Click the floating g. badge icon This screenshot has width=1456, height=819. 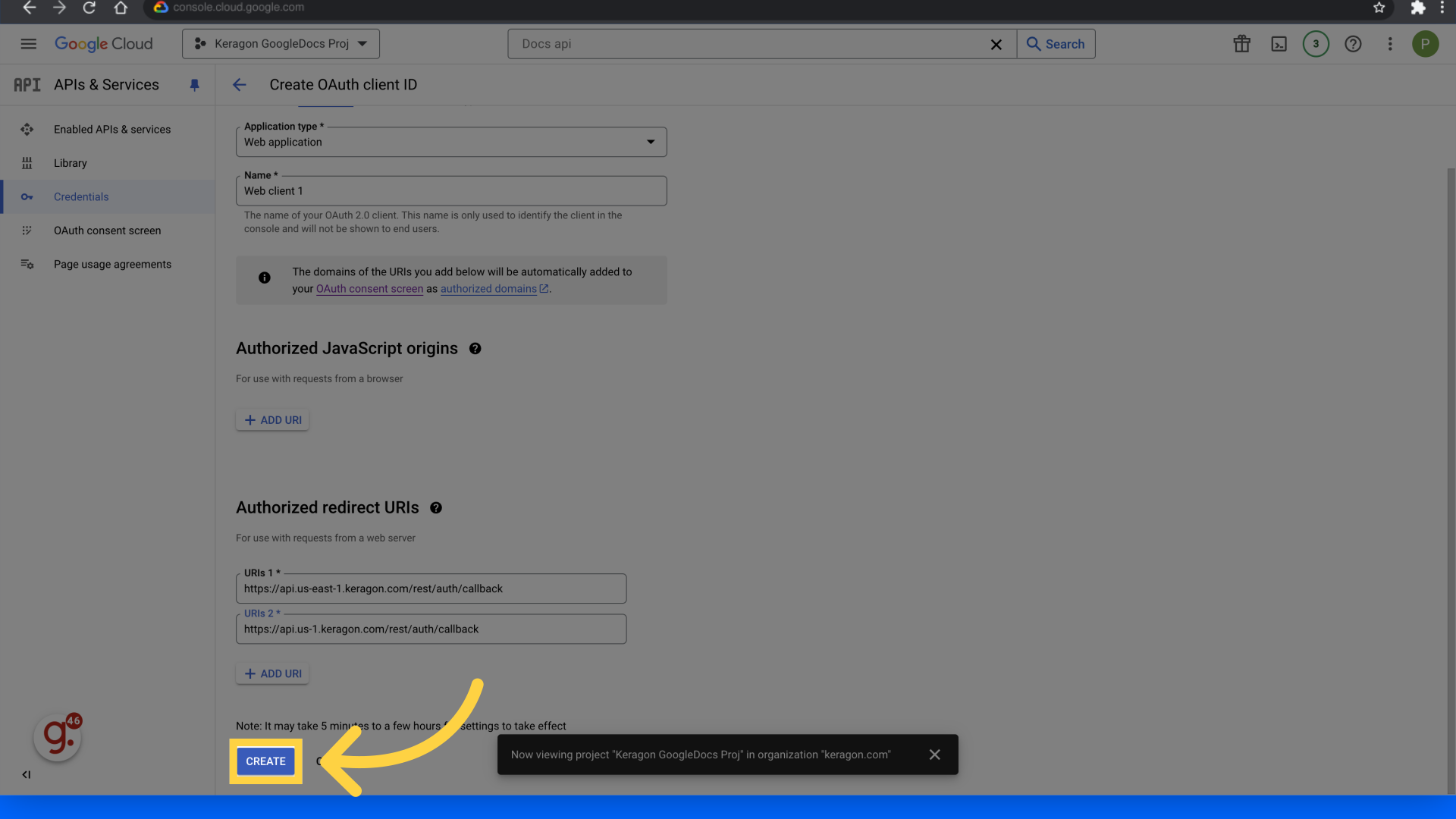pos(58,736)
